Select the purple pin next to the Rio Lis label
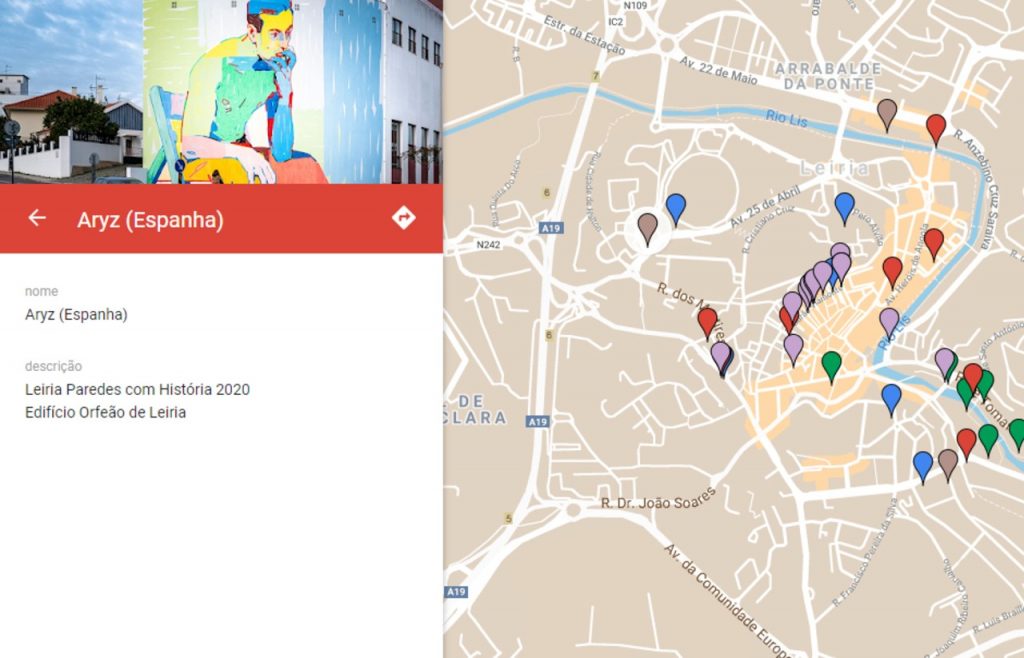Screen dimensions: 1024x658 point(889,321)
